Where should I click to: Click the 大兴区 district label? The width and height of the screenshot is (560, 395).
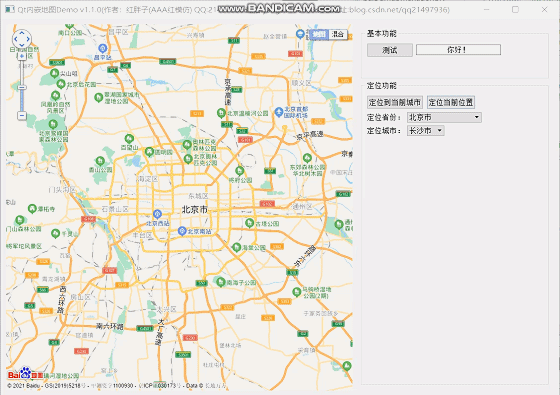[x=167, y=309]
